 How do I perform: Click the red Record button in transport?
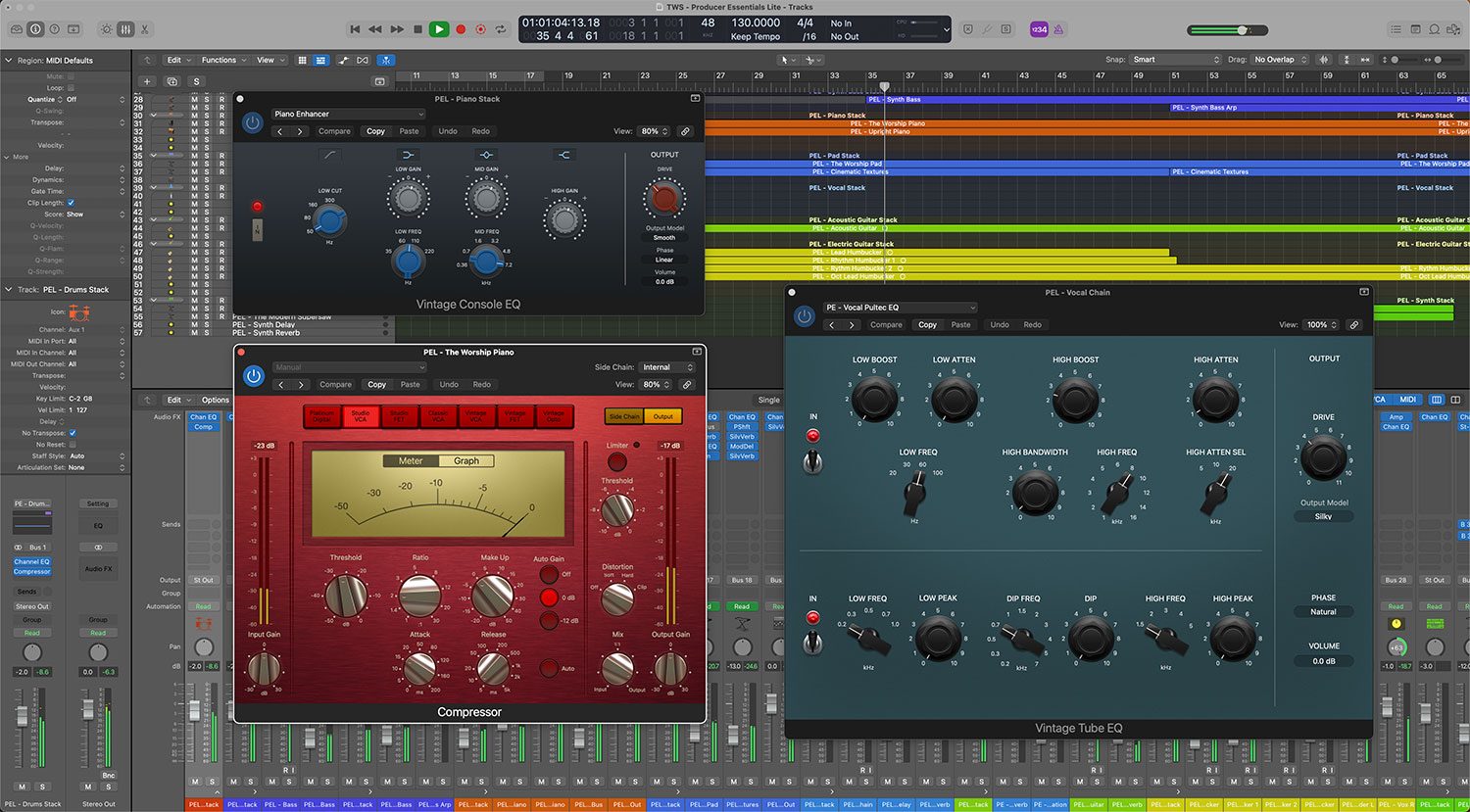tap(461, 29)
